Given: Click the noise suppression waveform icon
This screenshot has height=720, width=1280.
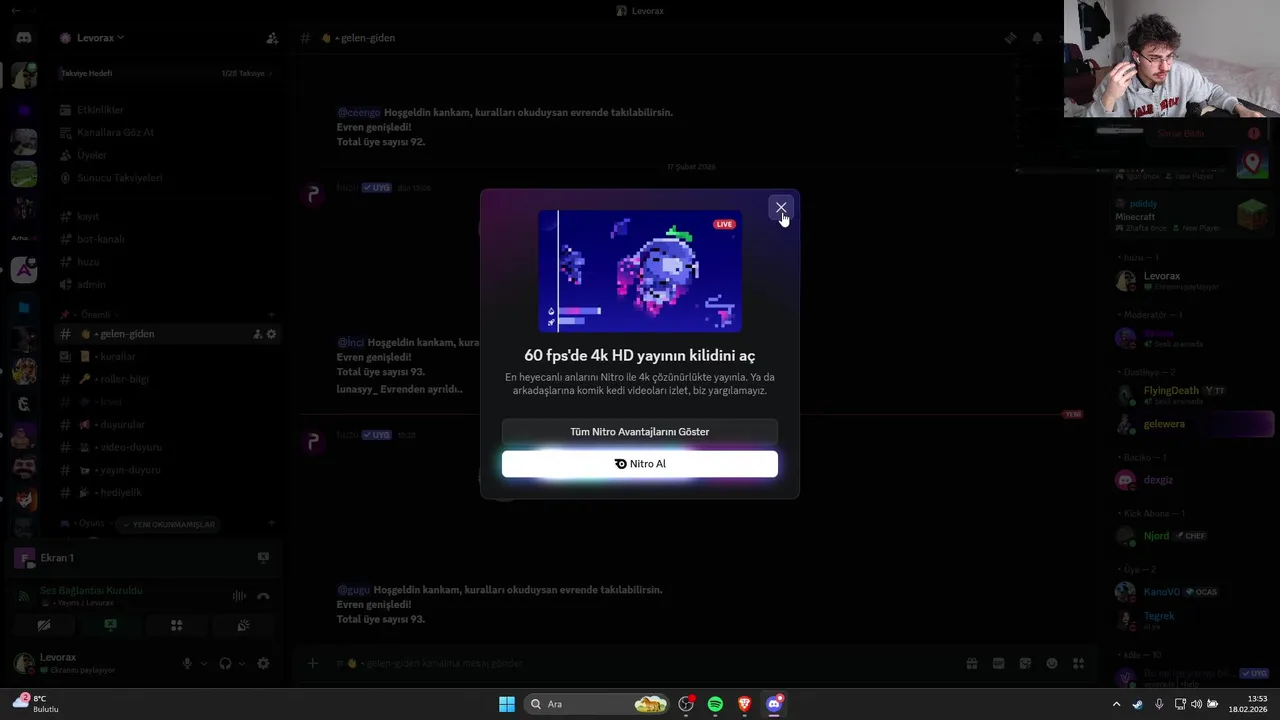Looking at the screenshot, I should pyautogui.click(x=239, y=596).
